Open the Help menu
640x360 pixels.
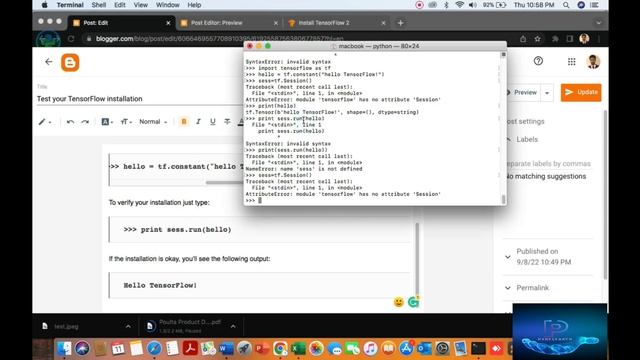[x=194, y=5]
